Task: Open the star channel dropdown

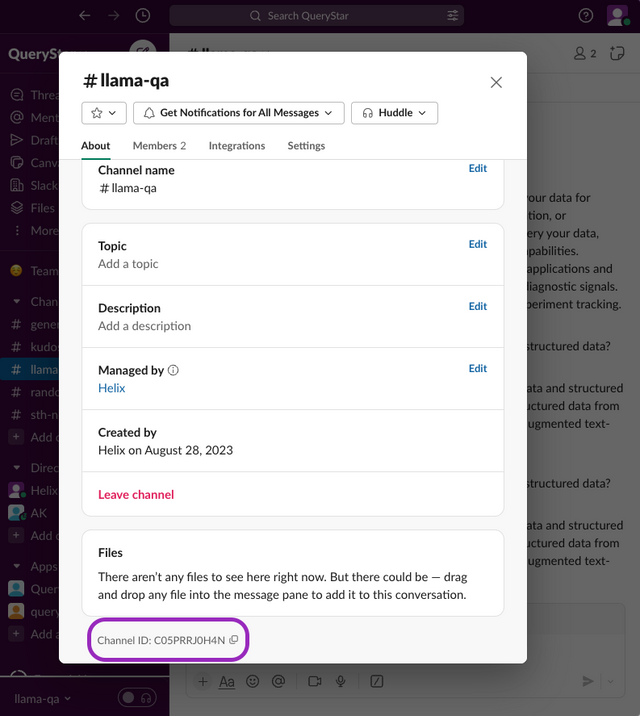Action: click(104, 113)
